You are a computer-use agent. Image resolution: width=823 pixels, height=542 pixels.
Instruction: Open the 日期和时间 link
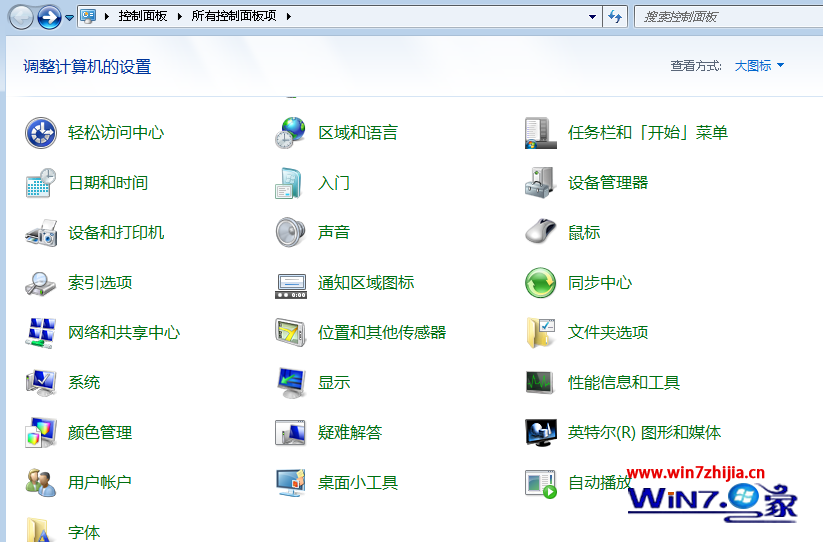coord(108,183)
